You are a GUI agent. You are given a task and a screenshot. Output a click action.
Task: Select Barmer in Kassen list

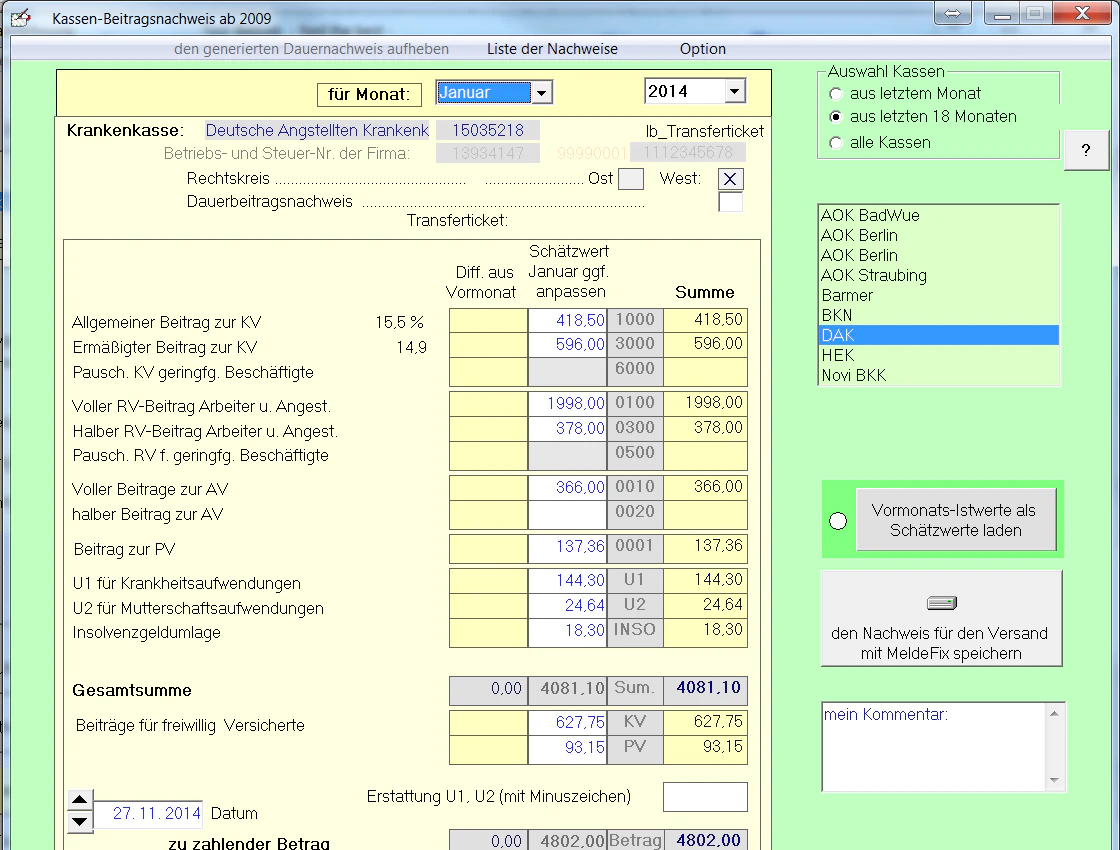click(938, 296)
